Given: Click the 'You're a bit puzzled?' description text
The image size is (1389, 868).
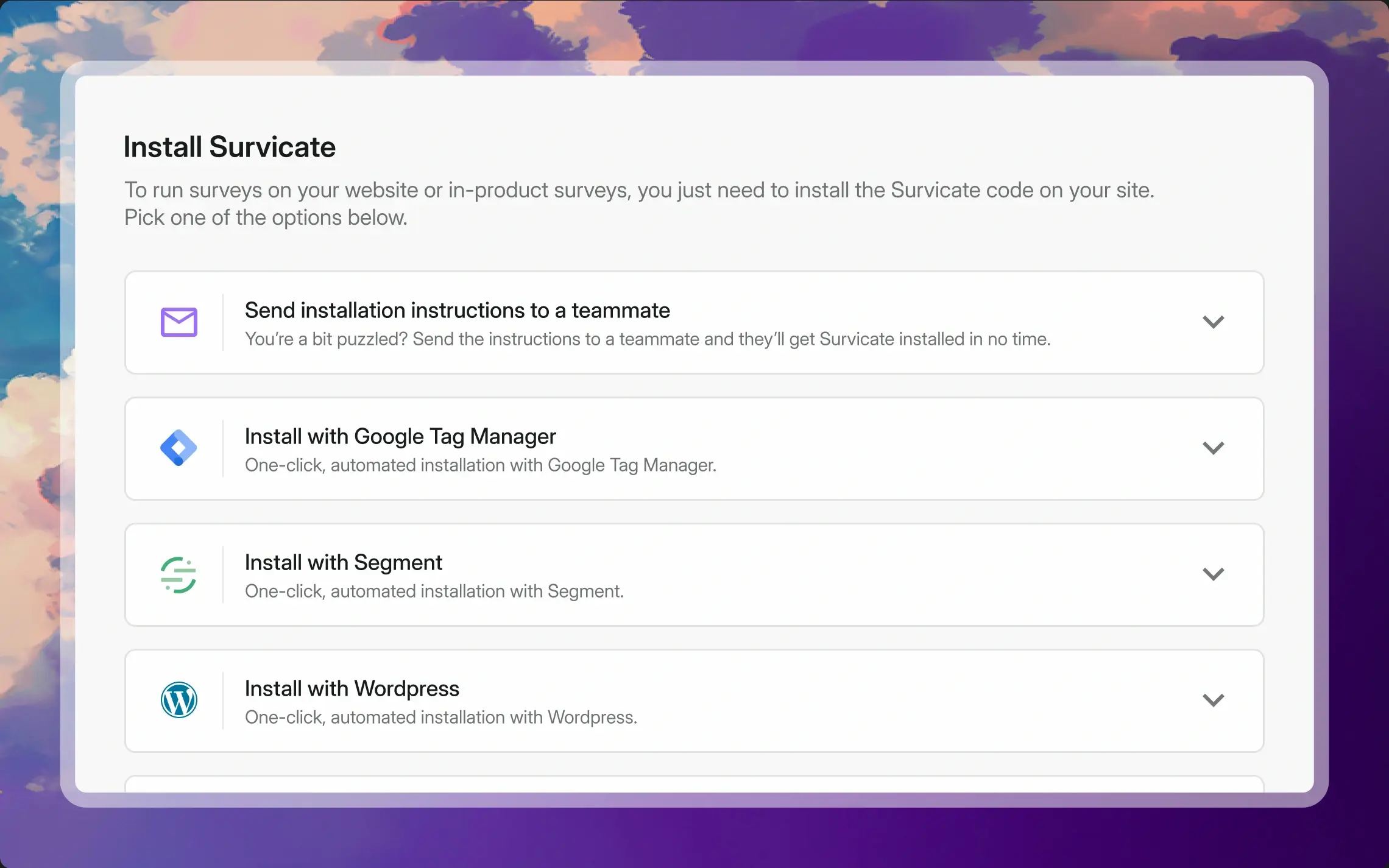Looking at the screenshot, I should coord(647,339).
